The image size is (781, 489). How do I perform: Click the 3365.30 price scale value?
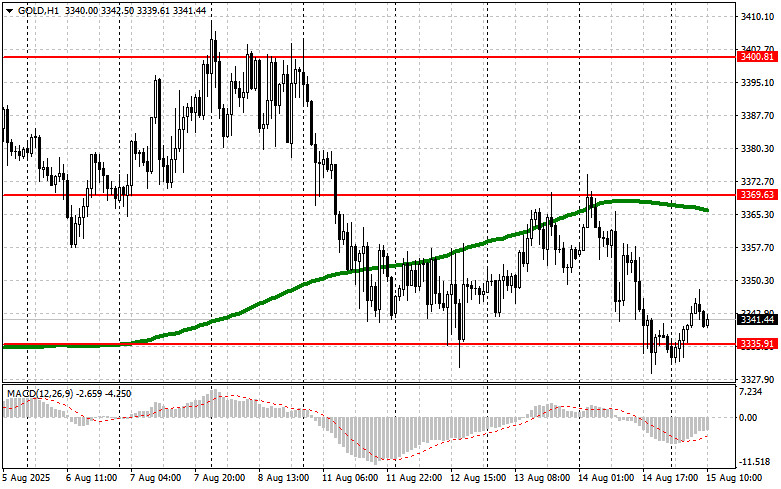point(758,214)
